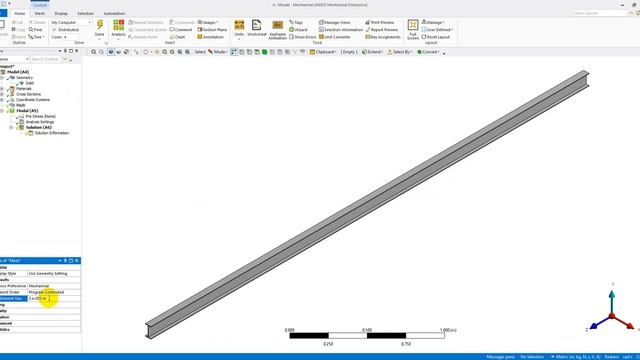
Task: Click Print Preview
Action: 380,22
